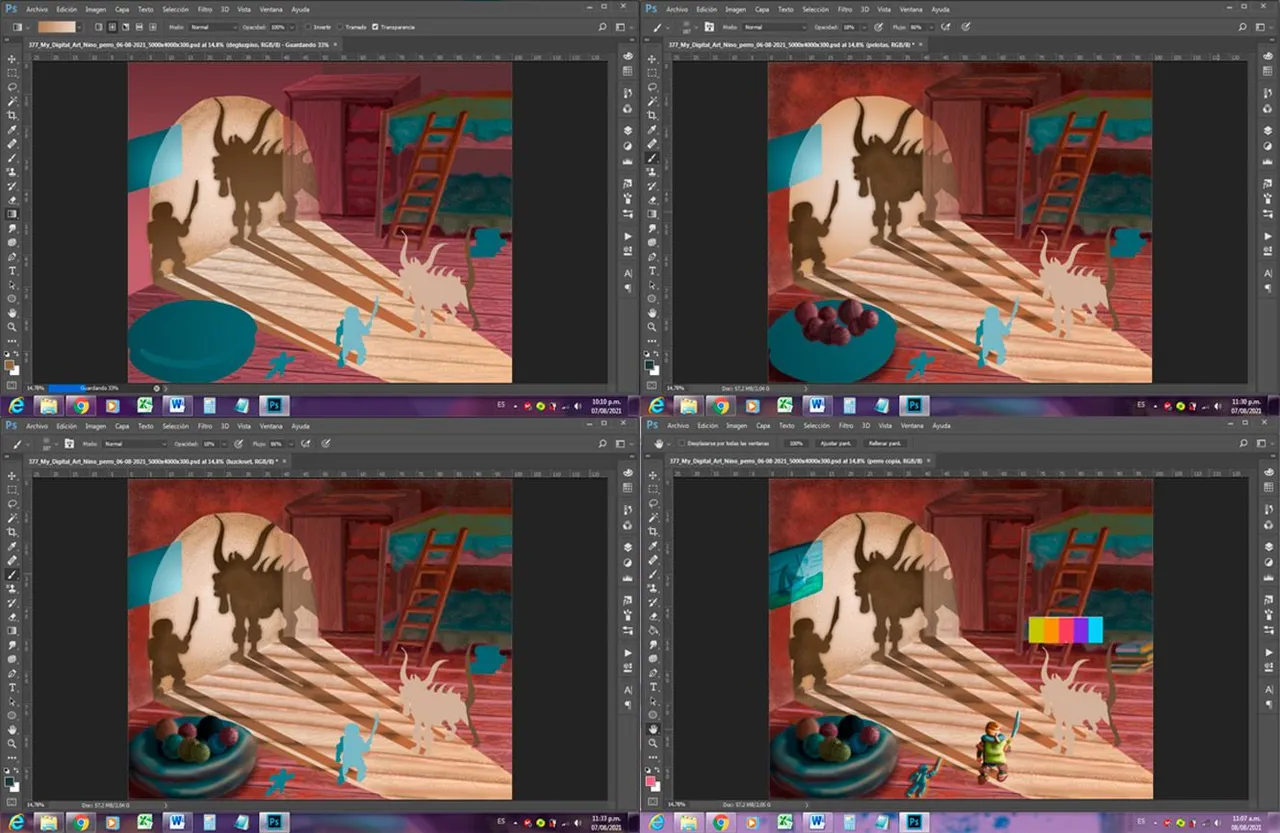Select the Lasso tool in the top-left window

point(12,87)
